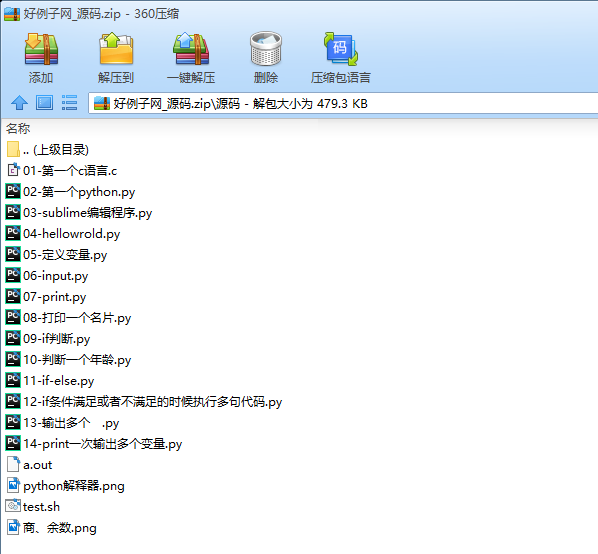Select python解释器.png image file
Image resolution: width=598 pixels, height=554 pixels.
coord(66,486)
